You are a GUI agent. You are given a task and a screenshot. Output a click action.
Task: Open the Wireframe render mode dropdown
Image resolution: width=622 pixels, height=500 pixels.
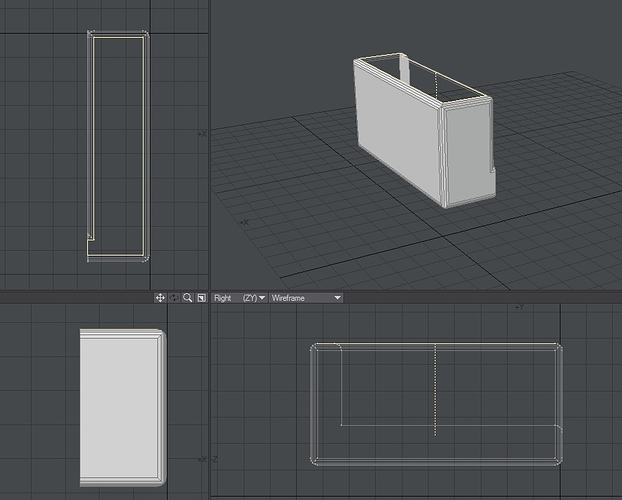click(305, 298)
